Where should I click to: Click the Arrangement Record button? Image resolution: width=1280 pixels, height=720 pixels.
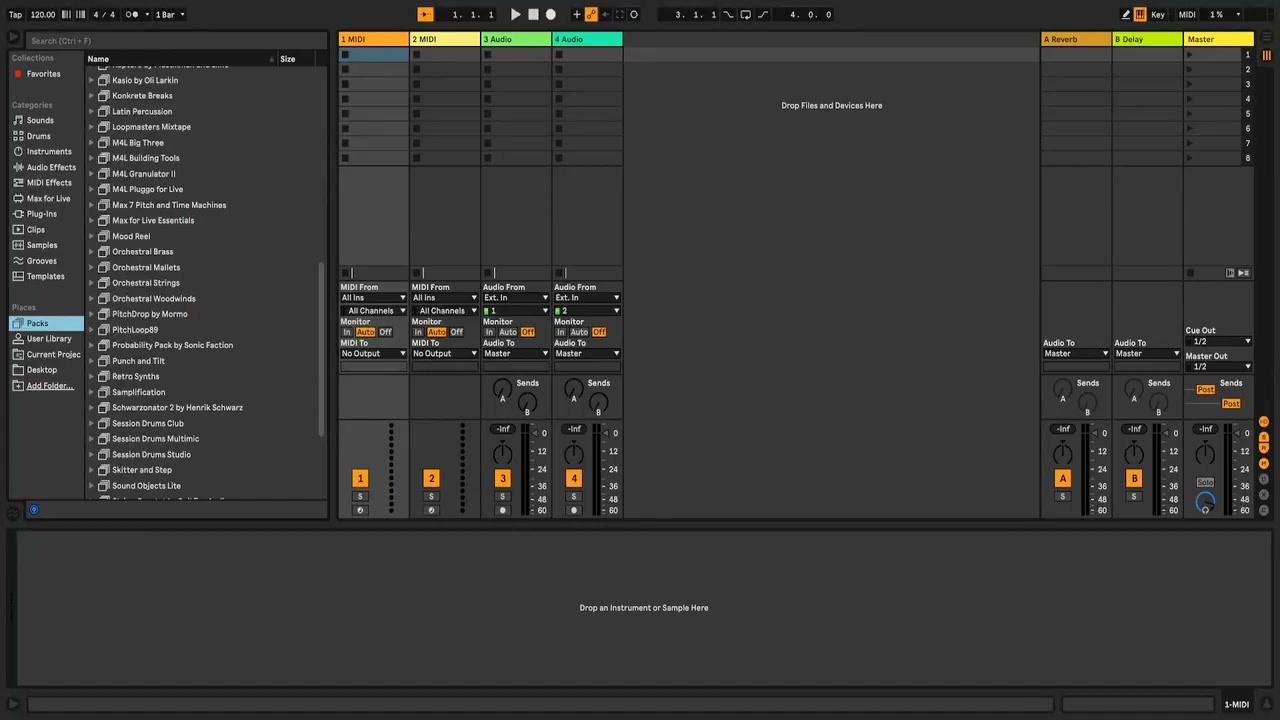click(550, 15)
